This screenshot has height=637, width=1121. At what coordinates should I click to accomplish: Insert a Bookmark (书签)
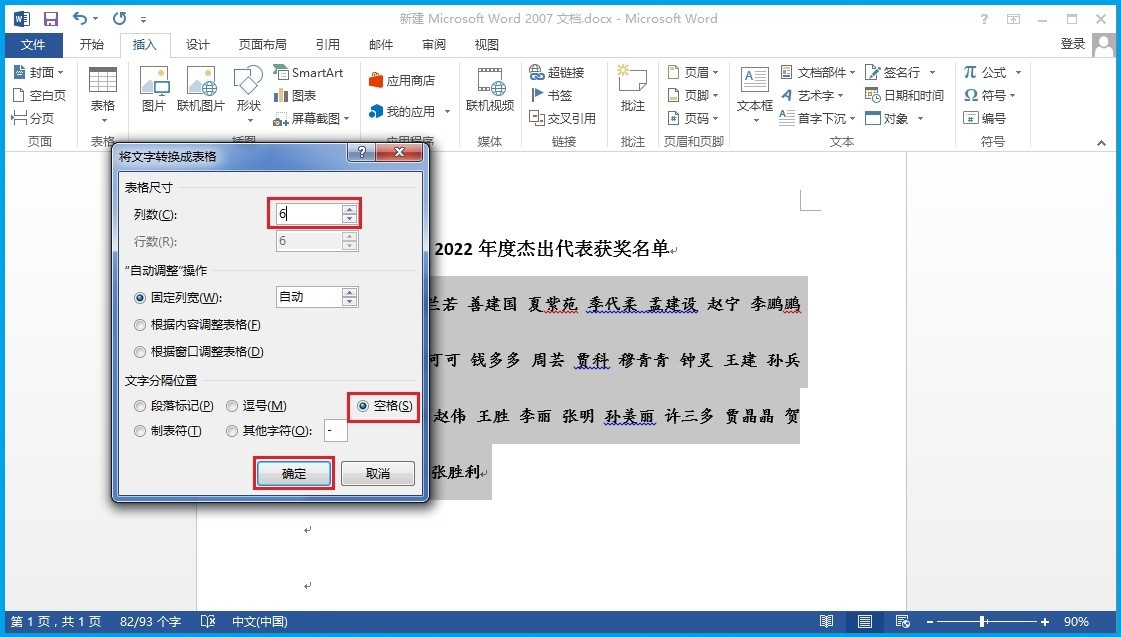[x=551, y=95]
